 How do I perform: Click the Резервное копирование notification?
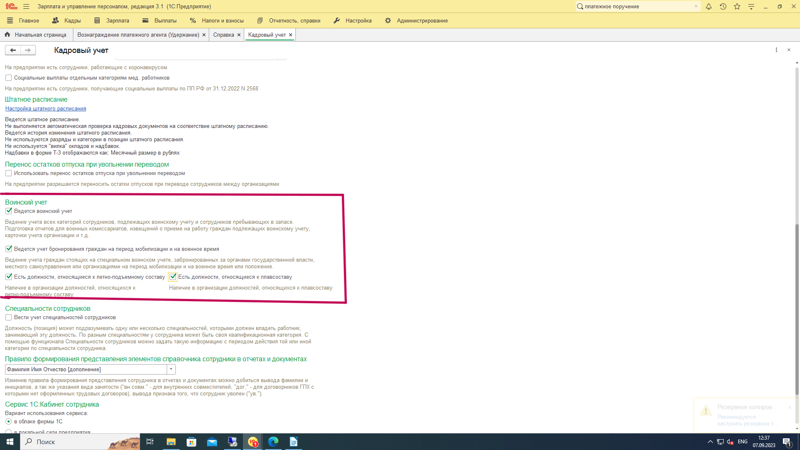746,415
